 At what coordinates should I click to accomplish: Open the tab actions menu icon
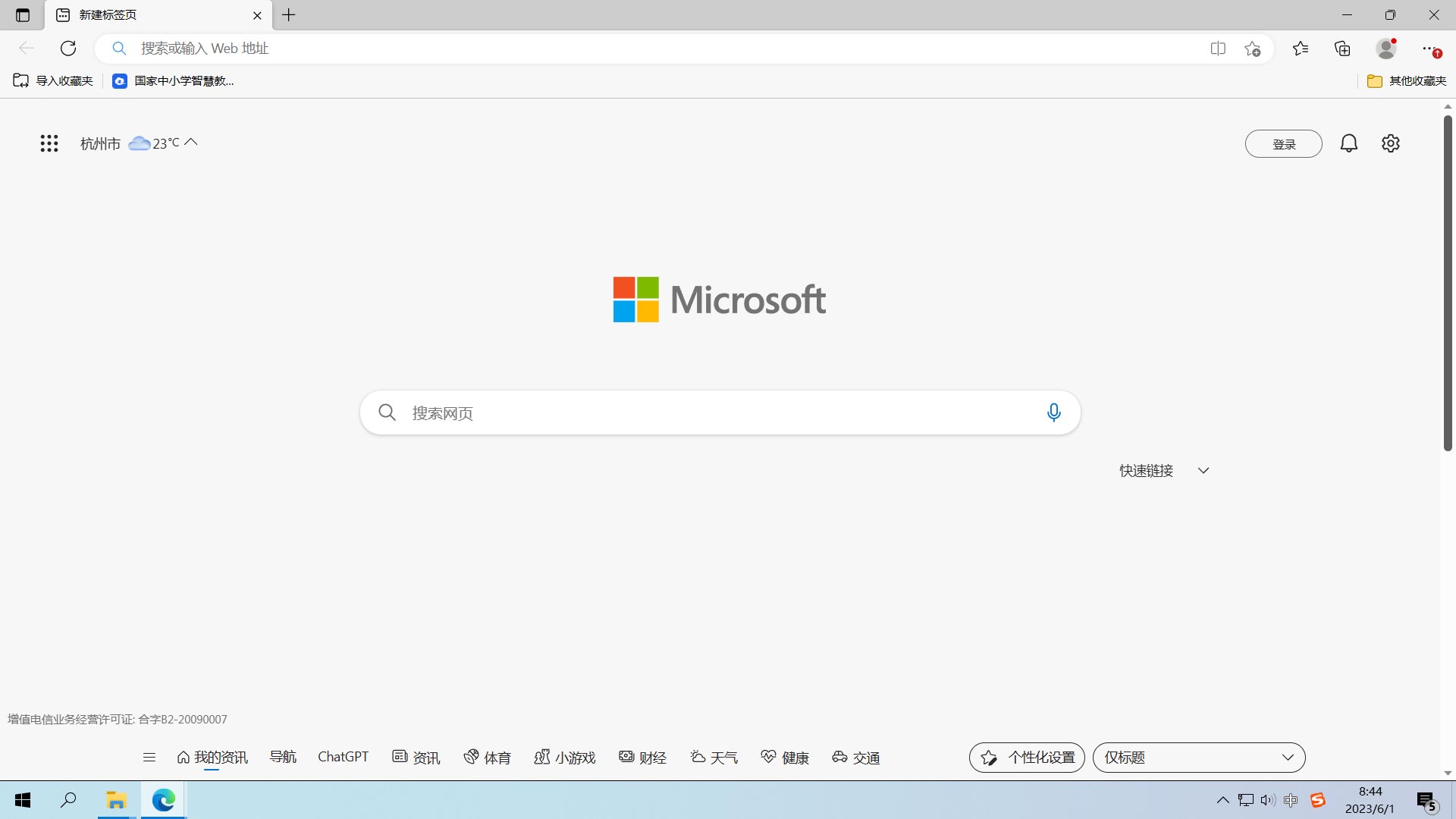(x=23, y=15)
